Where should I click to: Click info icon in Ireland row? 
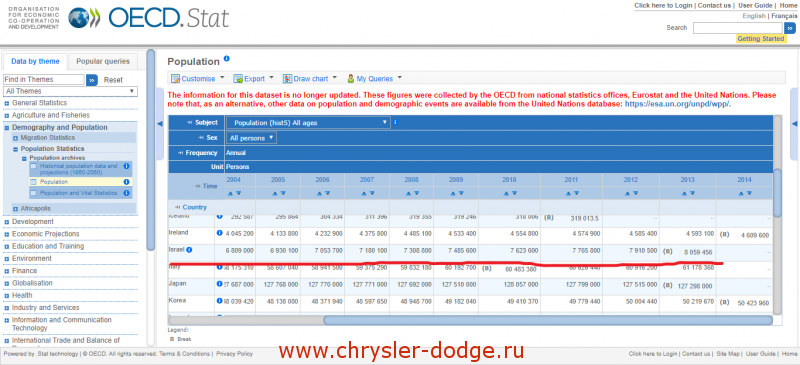pos(219,233)
